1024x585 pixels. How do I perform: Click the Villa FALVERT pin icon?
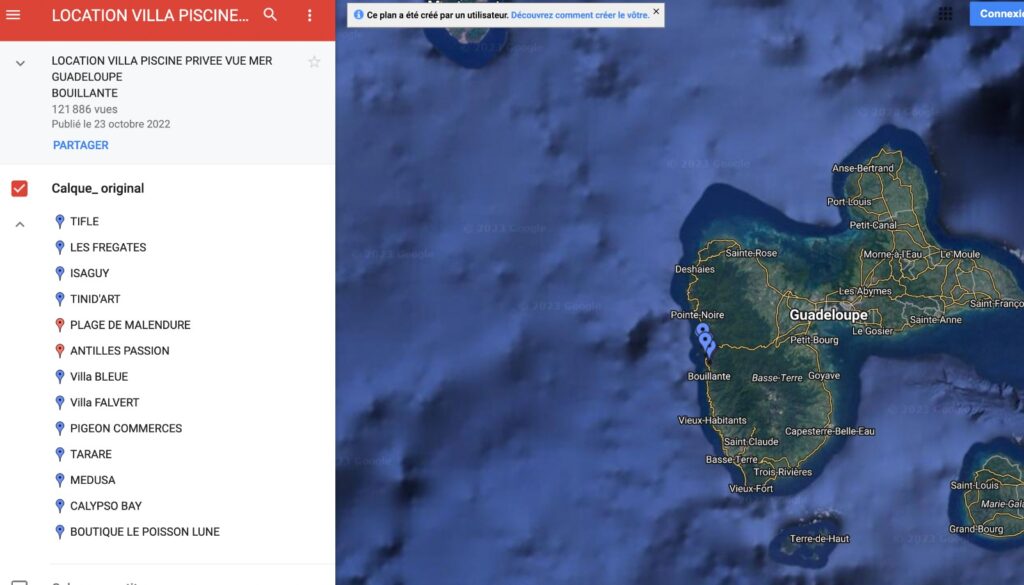click(x=59, y=402)
